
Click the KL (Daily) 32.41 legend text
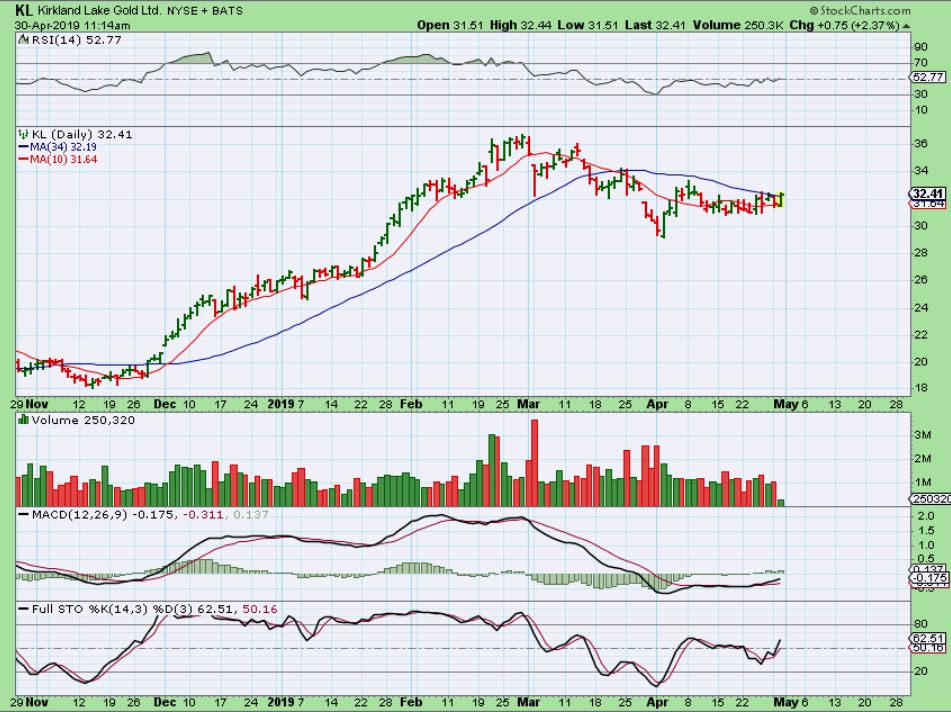pyautogui.click(x=81, y=134)
